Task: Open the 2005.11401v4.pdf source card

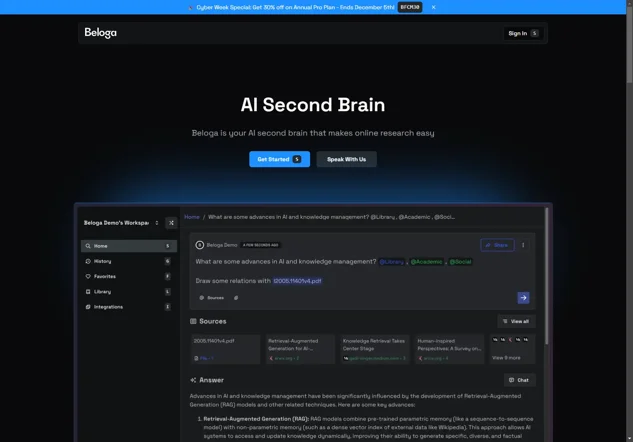Action: point(225,349)
